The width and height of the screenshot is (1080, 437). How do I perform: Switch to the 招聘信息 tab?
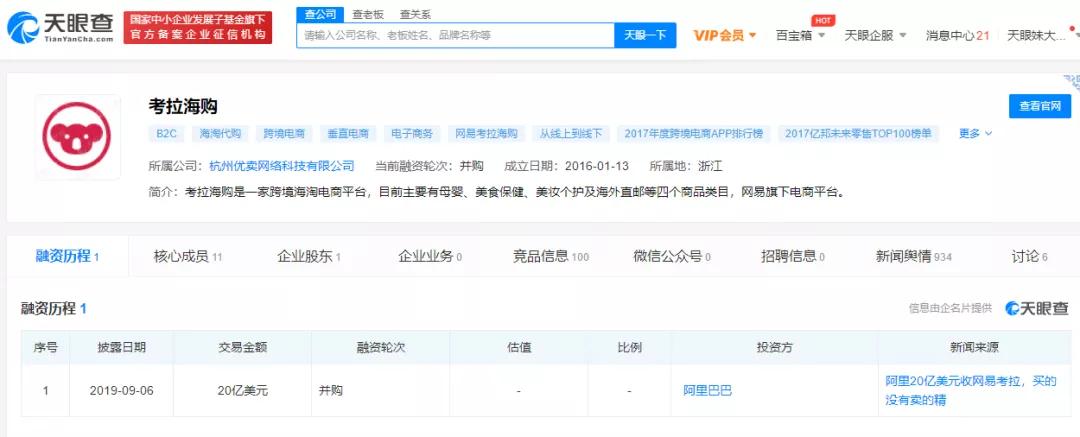coord(793,256)
